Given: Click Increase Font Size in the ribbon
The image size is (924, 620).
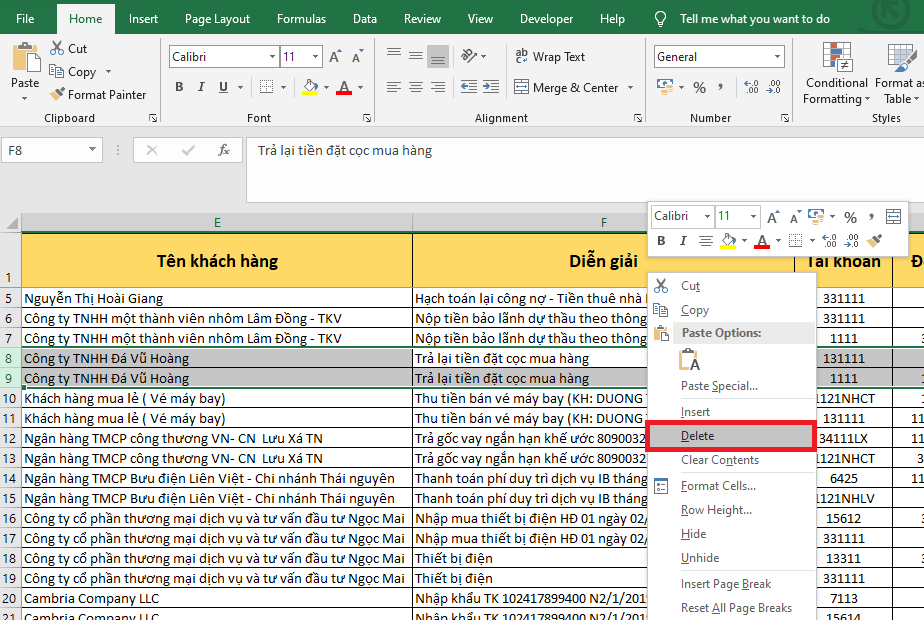Looking at the screenshot, I should pyautogui.click(x=336, y=57).
